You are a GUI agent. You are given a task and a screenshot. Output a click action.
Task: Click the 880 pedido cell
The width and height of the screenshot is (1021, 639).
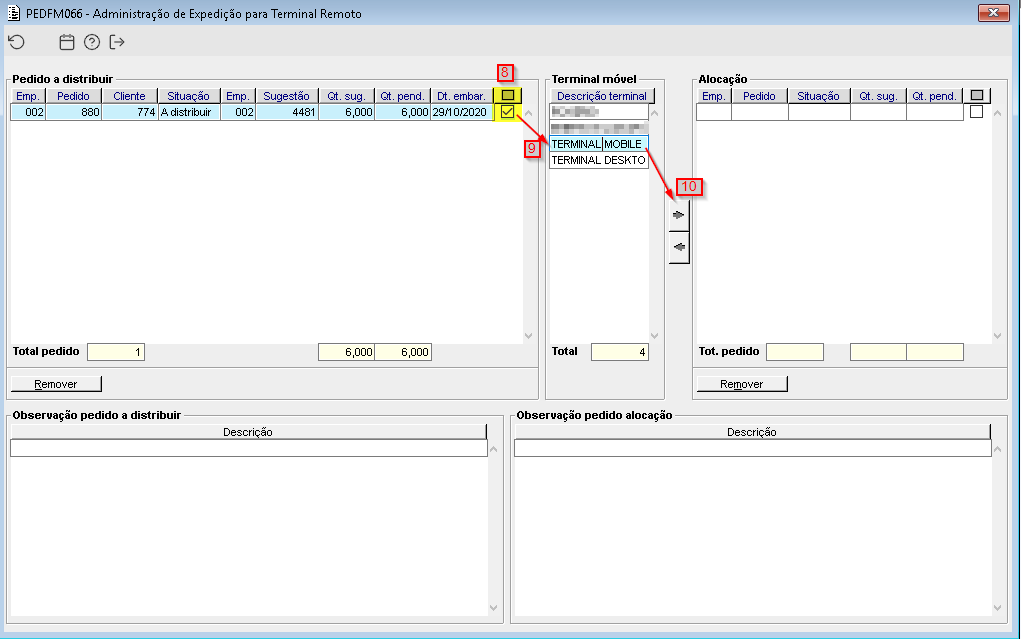click(74, 112)
